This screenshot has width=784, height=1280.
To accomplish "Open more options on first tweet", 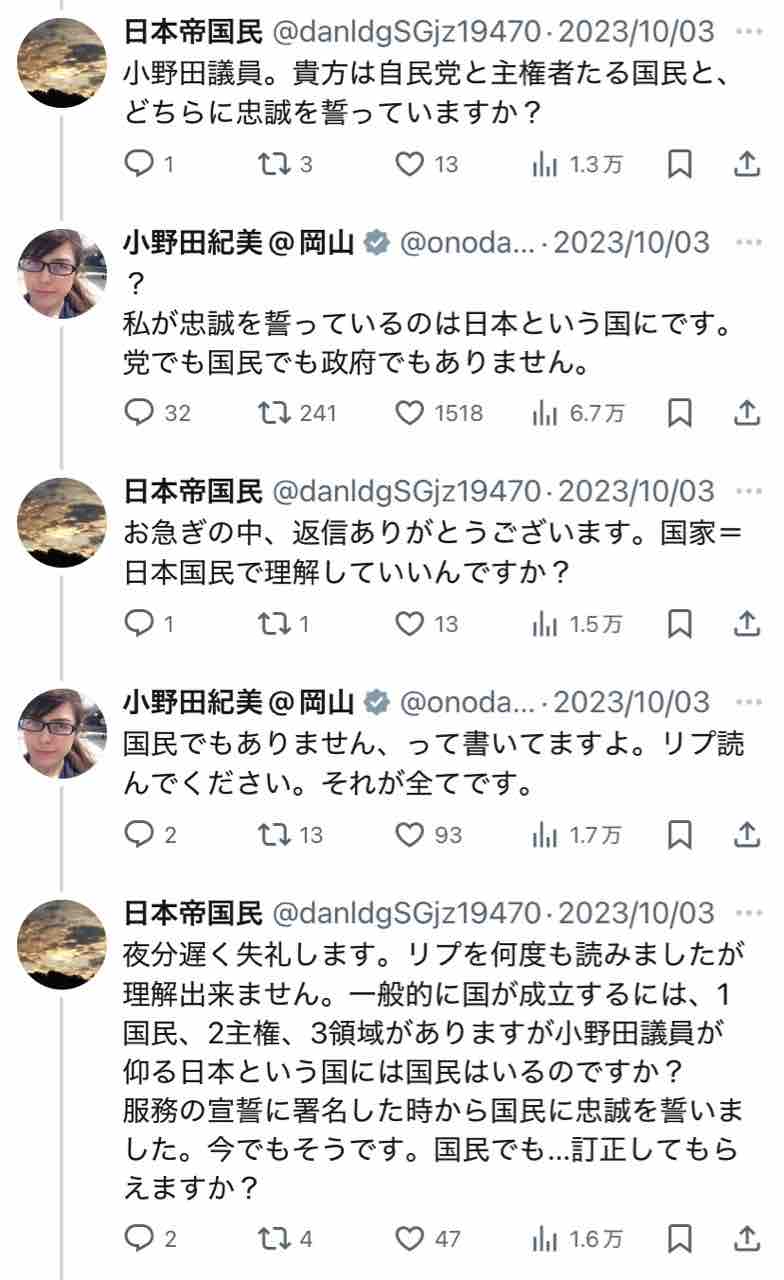I will click(x=748, y=31).
